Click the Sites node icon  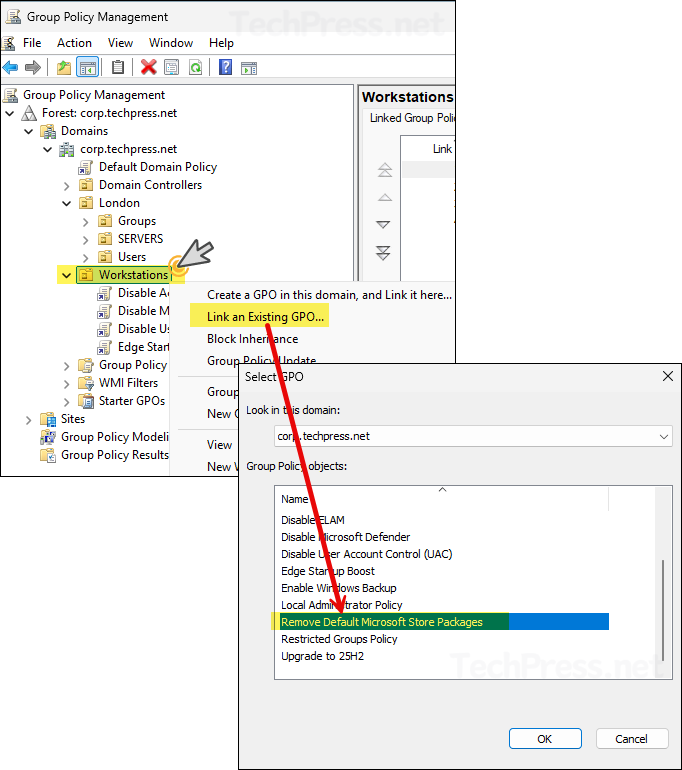48,419
